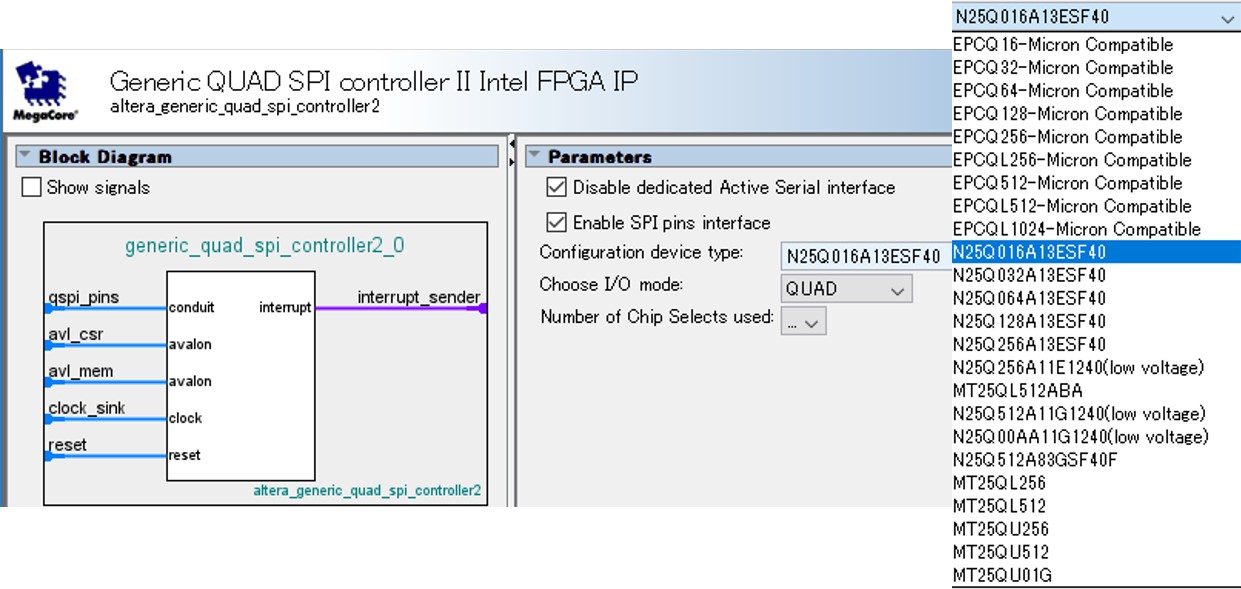Click the generic_quad_spi_controller2_0 block title

coord(265,245)
